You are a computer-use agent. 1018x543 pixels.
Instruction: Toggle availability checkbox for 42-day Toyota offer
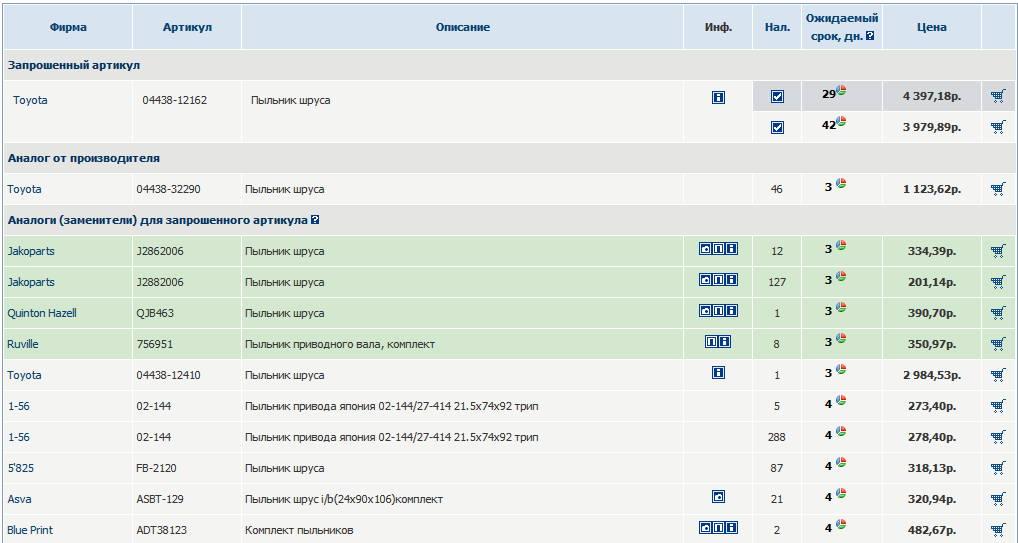pyautogui.click(x=777, y=127)
